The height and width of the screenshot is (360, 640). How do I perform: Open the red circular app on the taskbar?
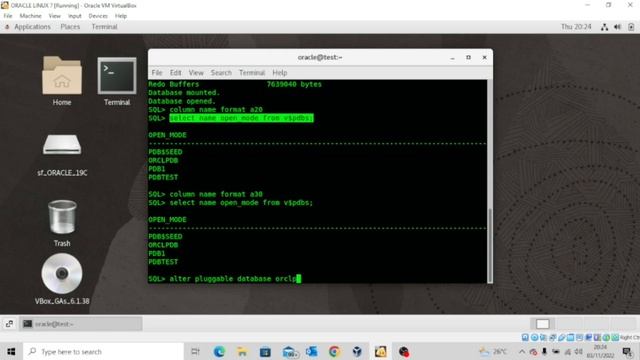pos(404,351)
